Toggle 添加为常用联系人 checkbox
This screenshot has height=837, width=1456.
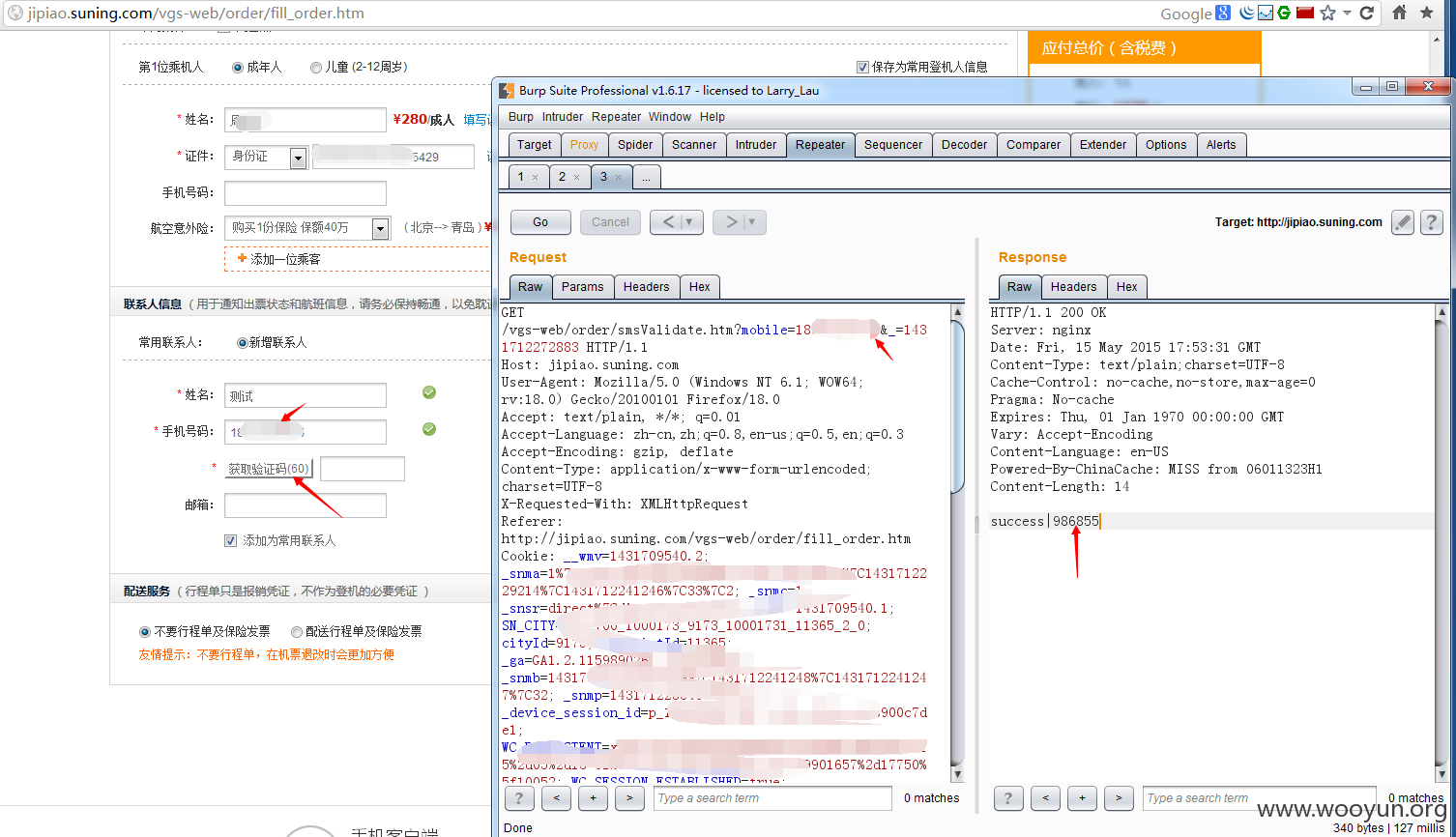click(x=230, y=541)
